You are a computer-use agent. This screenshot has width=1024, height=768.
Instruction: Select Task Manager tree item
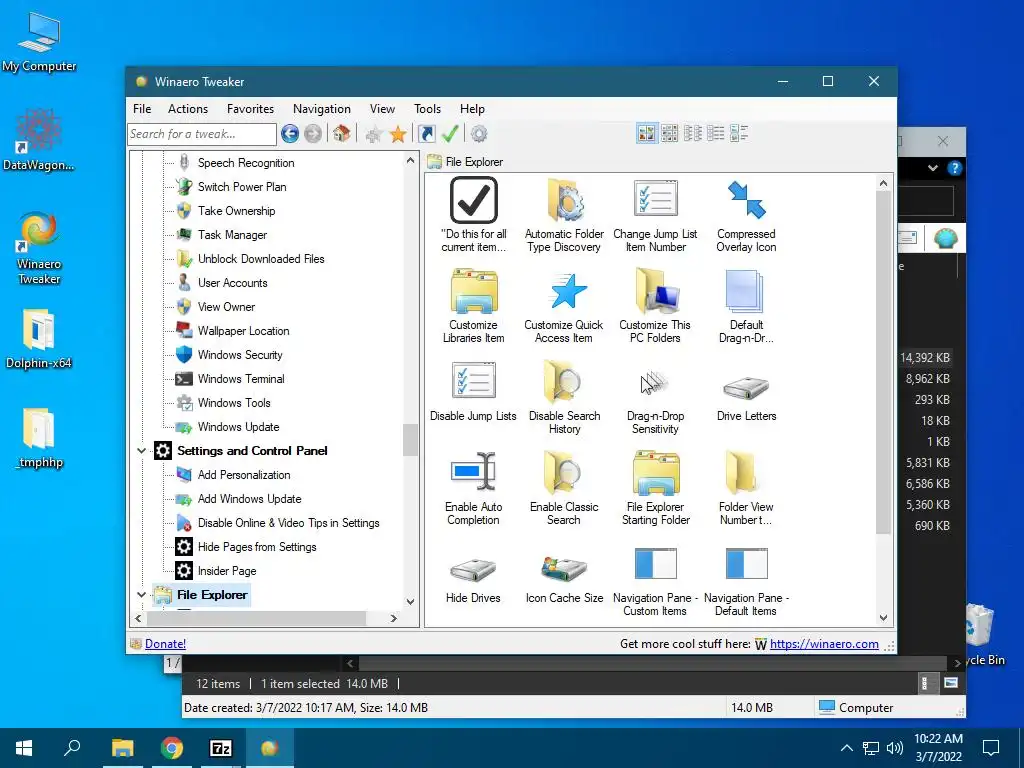click(232, 235)
